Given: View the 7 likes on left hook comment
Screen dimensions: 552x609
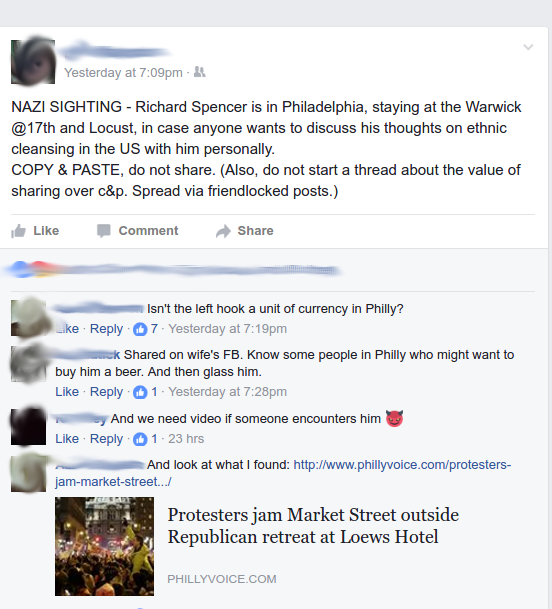Looking at the screenshot, I should (x=146, y=329).
